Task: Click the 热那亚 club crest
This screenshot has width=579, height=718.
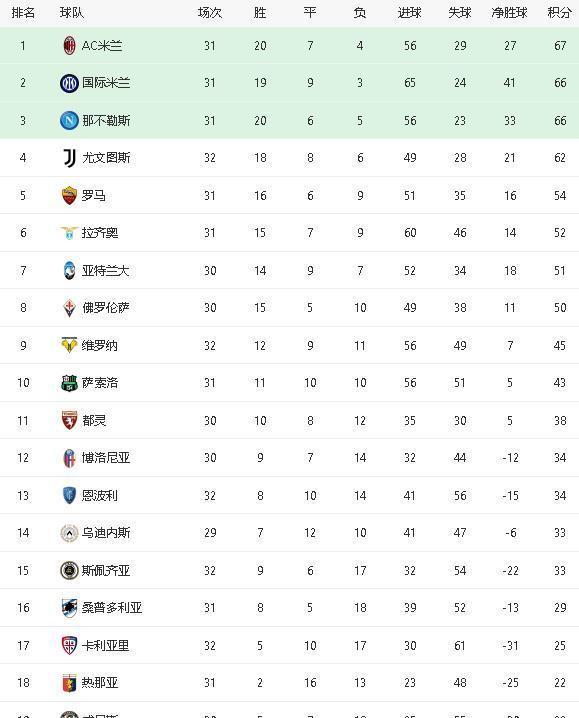Action: point(69,683)
